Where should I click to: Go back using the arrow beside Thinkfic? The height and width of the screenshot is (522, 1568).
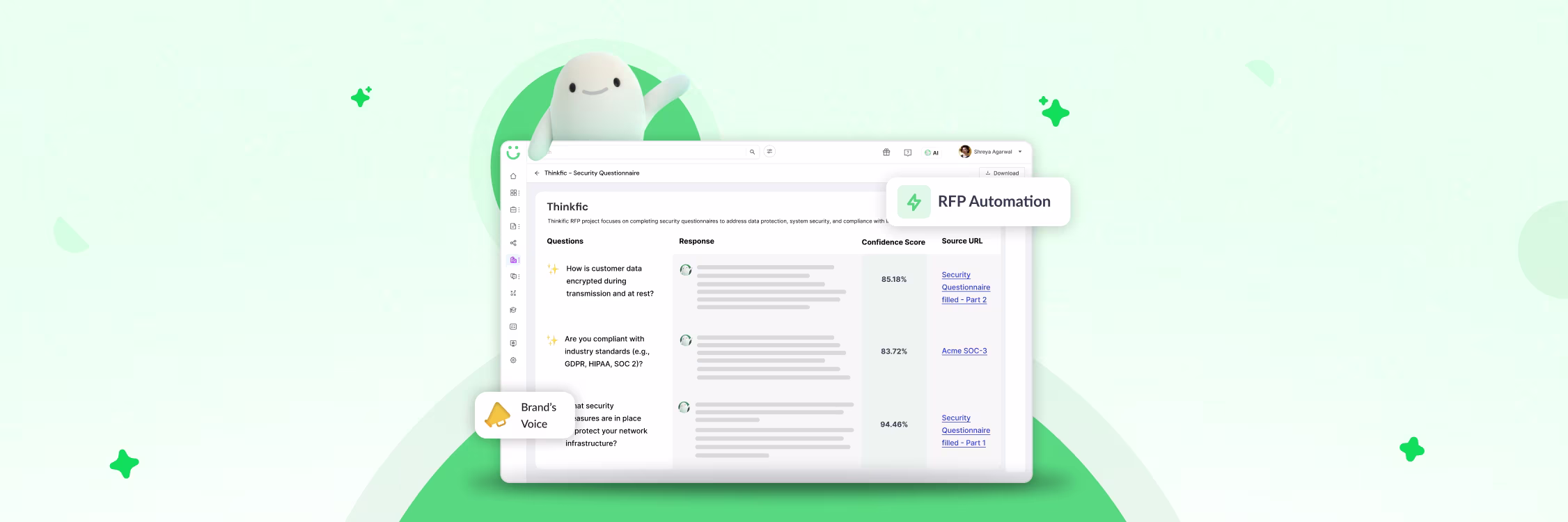coord(537,173)
